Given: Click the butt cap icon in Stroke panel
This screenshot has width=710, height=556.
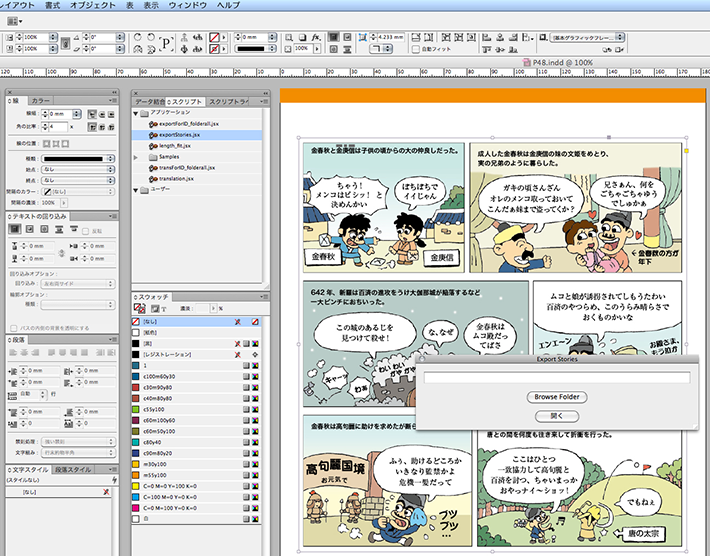Looking at the screenshot, I should (x=92, y=114).
